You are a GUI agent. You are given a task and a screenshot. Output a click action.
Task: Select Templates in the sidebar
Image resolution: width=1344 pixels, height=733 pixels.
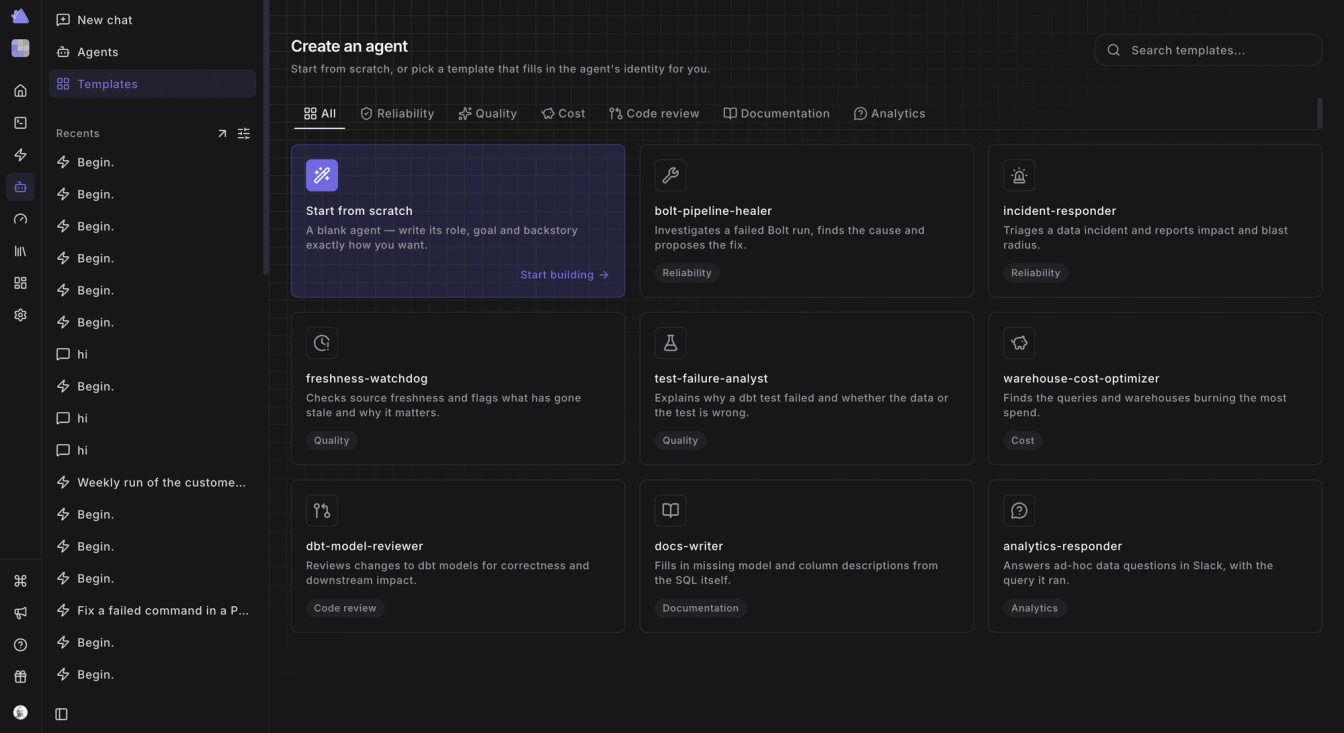click(x=152, y=84)
